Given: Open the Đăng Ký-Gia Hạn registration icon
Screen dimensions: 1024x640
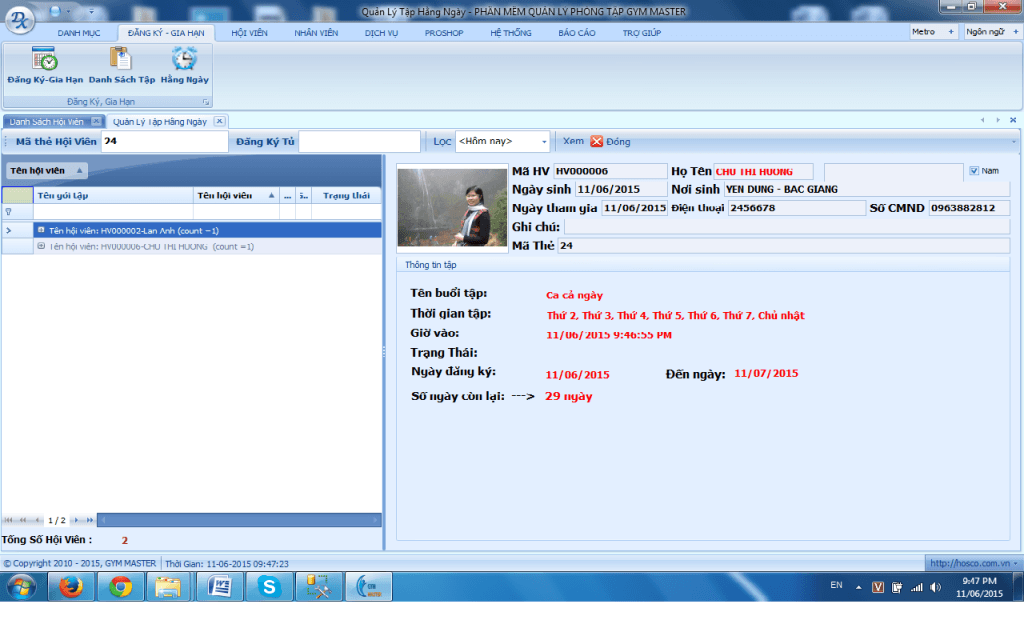Looking at the screenshot, I should click(44, 60).
